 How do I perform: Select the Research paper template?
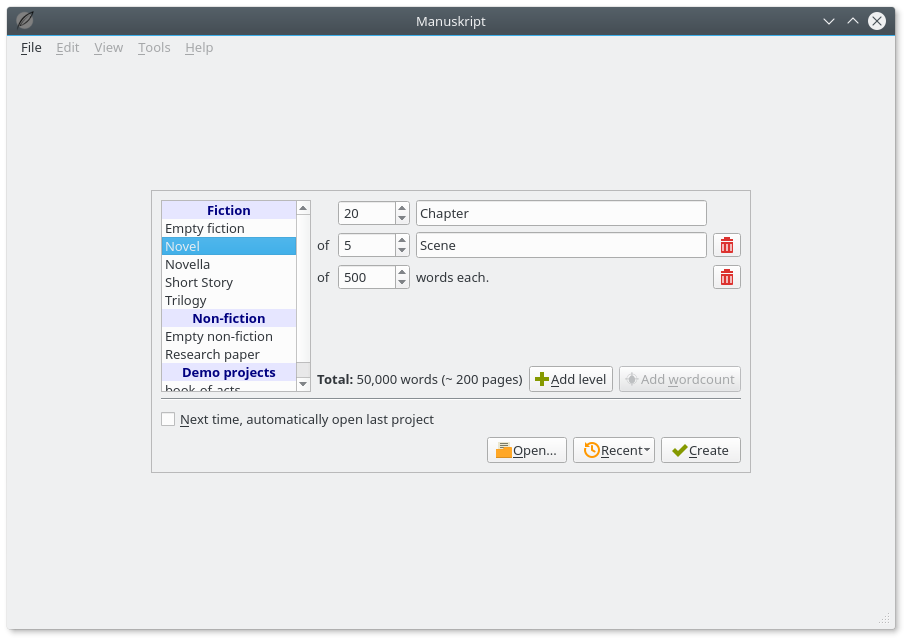212,354
